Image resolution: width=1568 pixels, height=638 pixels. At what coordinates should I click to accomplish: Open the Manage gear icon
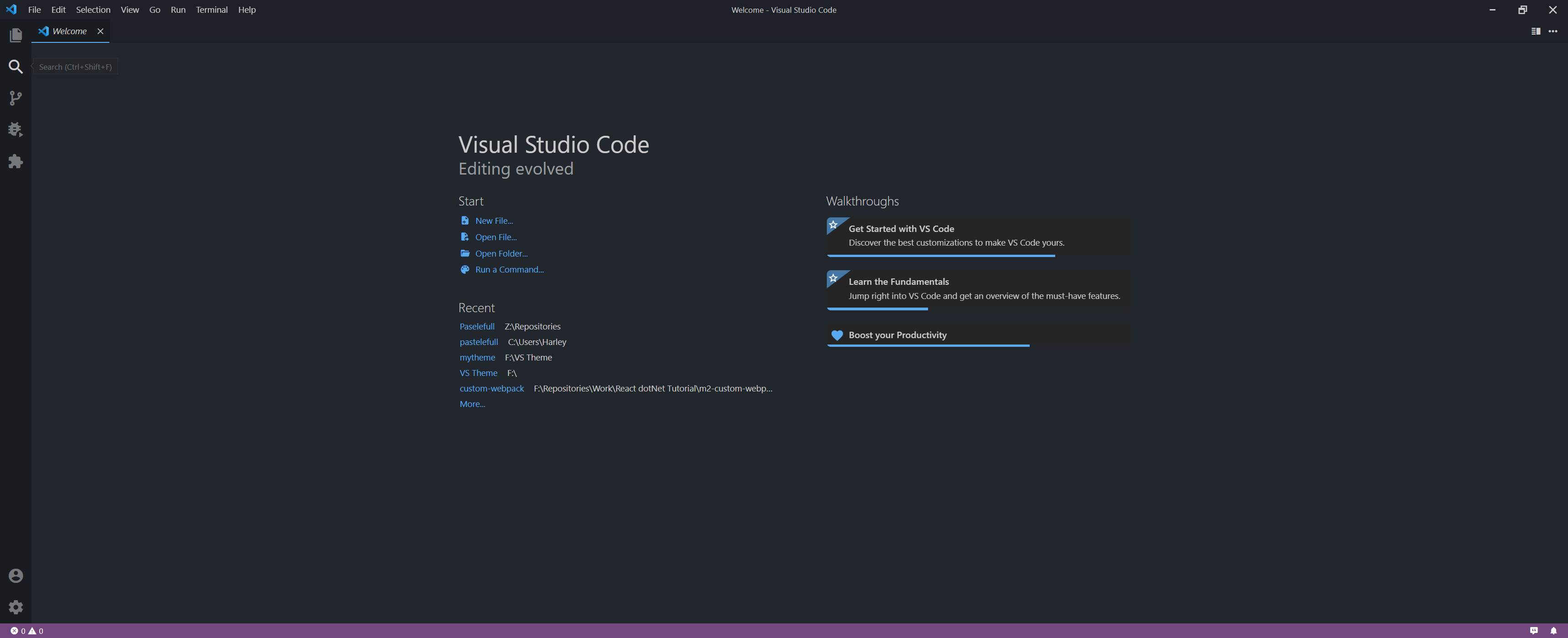point(16,607)
